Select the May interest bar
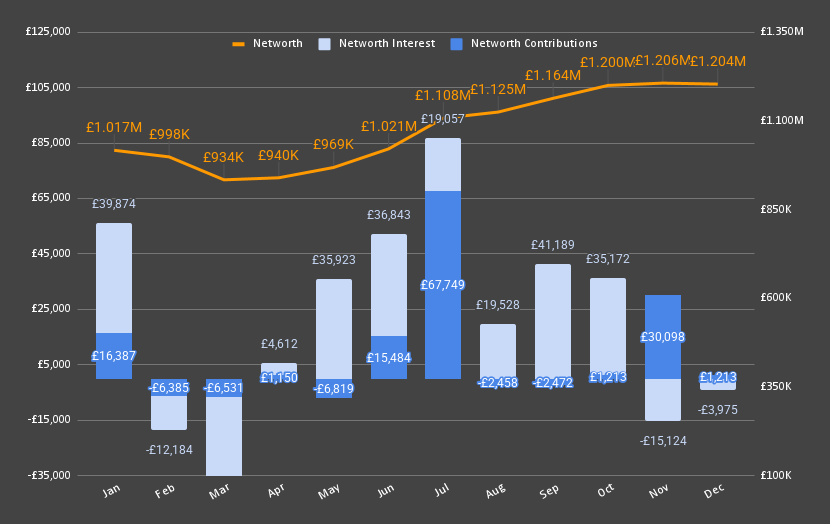 pyautogui.click(x=334, y=328)
